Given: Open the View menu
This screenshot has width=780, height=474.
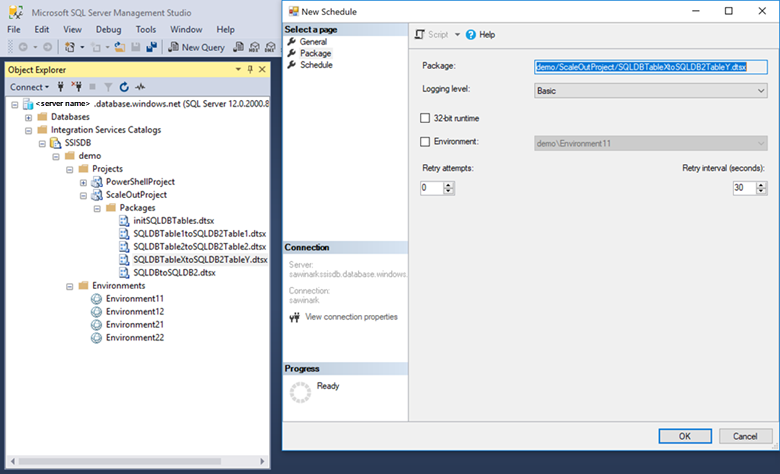Looking at the screenshot, I should [x=72, y=29].
